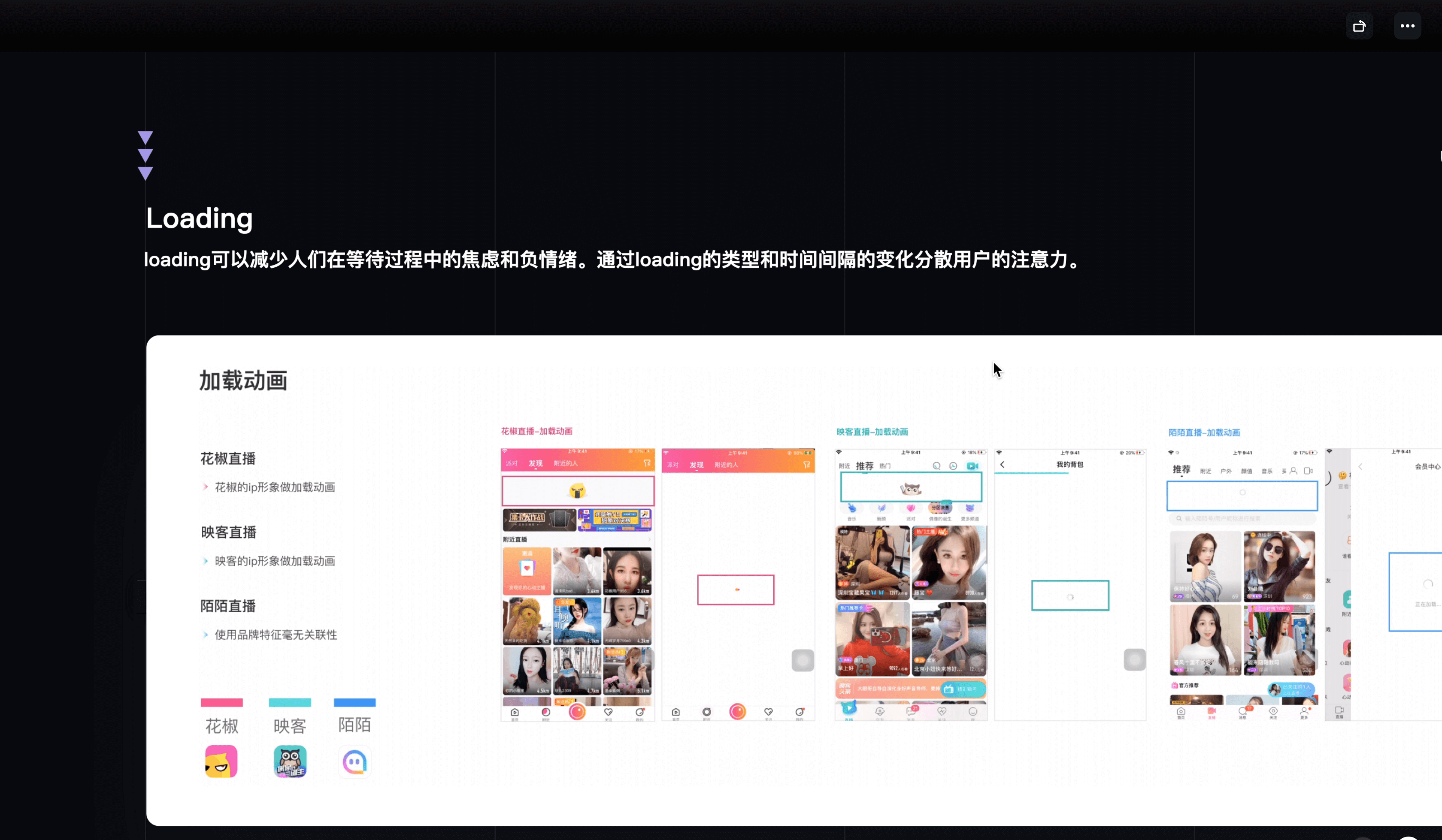
Task: Tap the profile icon in Momo top bar
Action: (1293, 471)
